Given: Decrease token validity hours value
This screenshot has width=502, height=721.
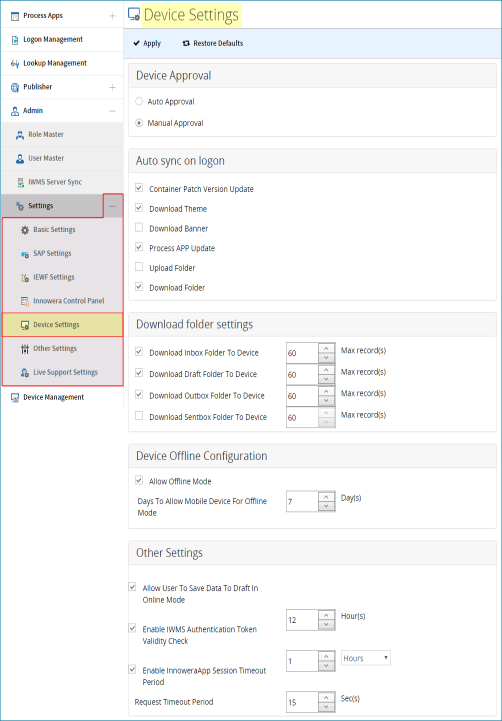Looking at the screenshot, I should point(326,625).
